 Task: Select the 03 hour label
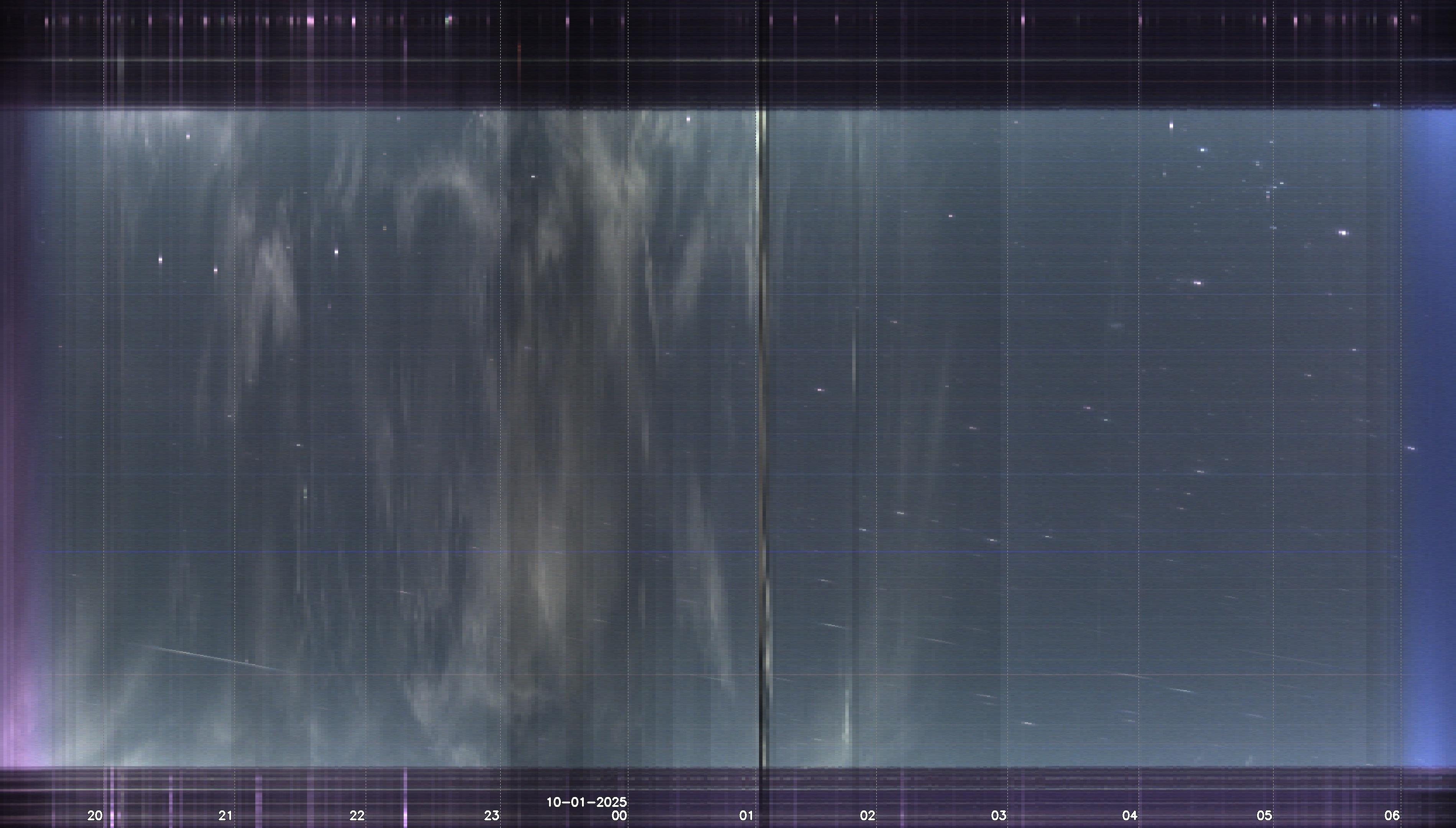[999, 815]
